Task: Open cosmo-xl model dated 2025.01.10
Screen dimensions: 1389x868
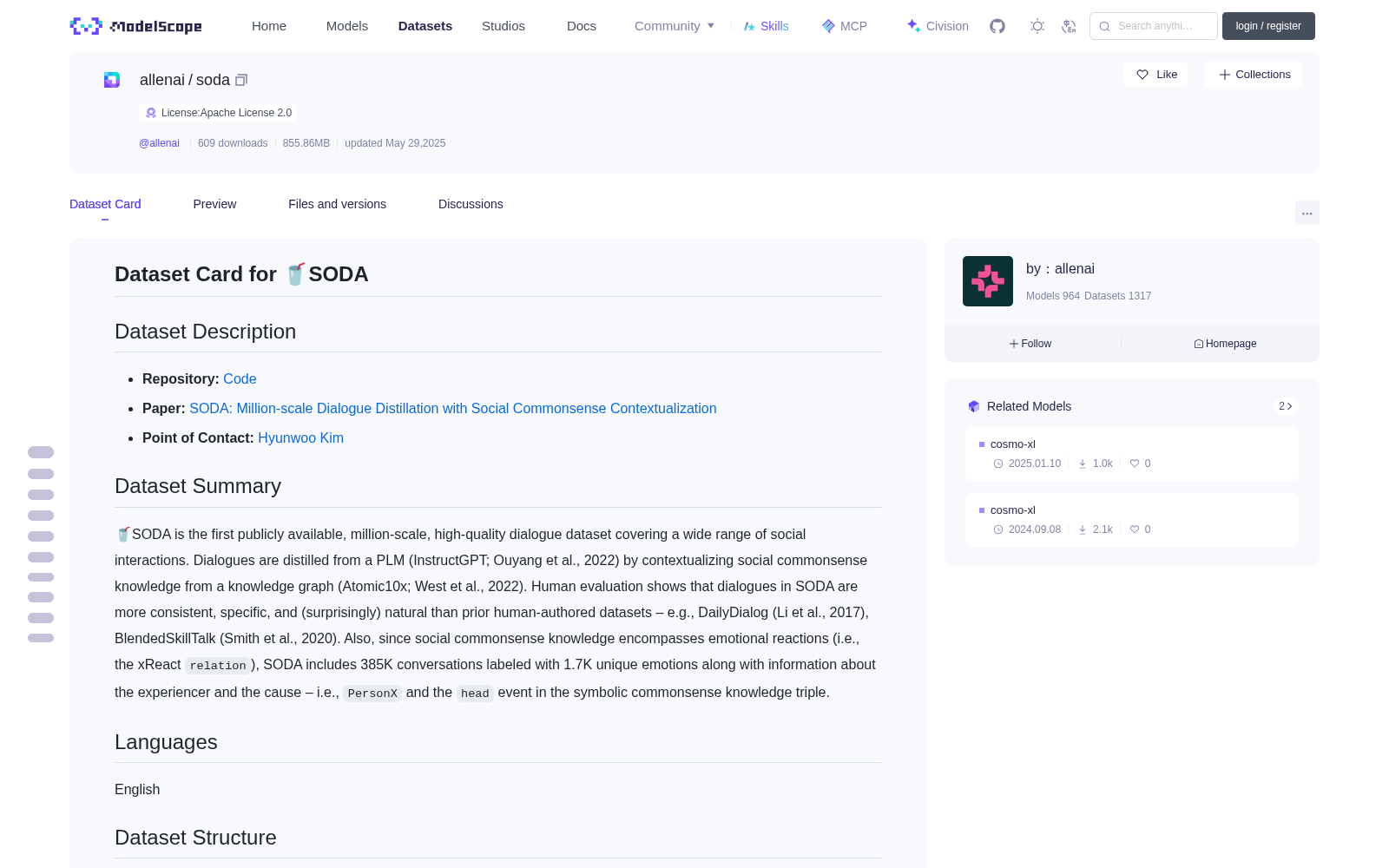Action: tap(1132, 454)
